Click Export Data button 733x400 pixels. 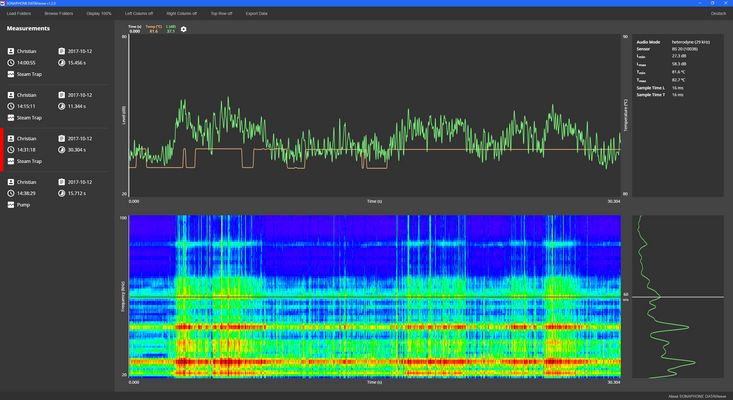(x=257, y=14)
